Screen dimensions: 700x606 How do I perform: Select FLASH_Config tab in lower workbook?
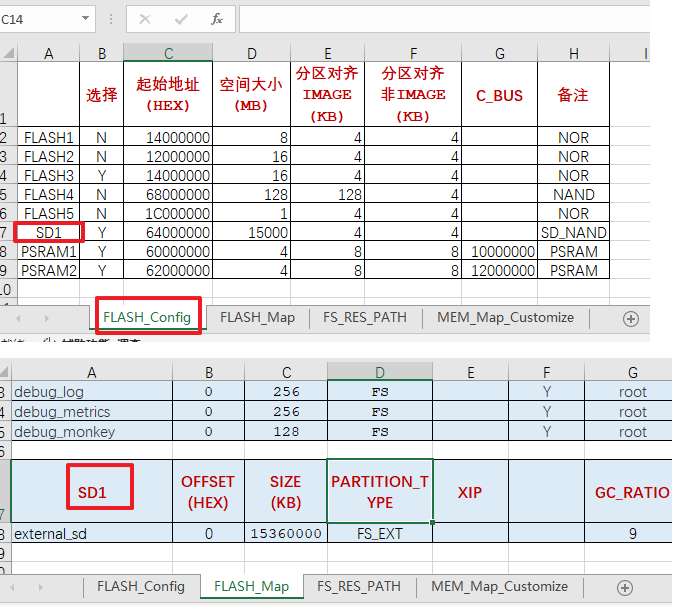(141, 586)
